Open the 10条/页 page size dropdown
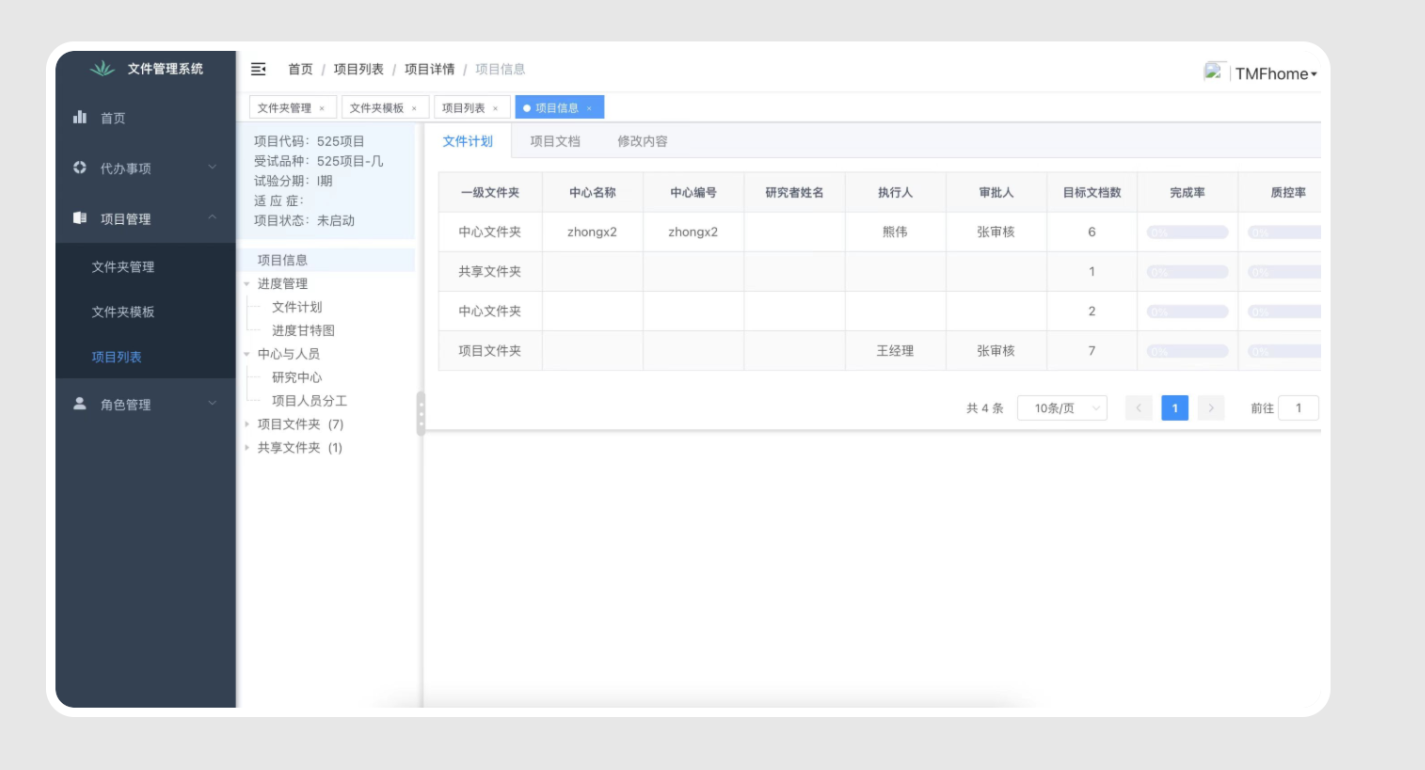 1062,408
